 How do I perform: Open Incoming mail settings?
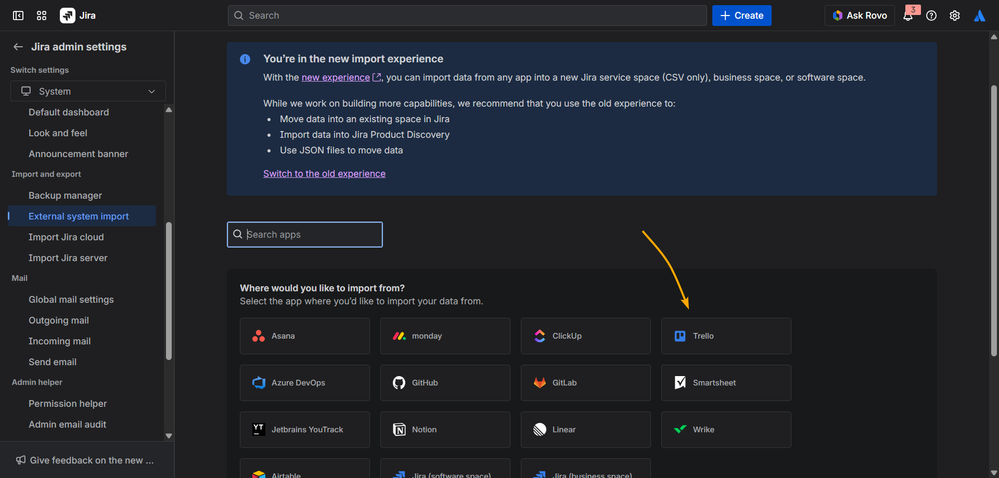click(60, 341)
